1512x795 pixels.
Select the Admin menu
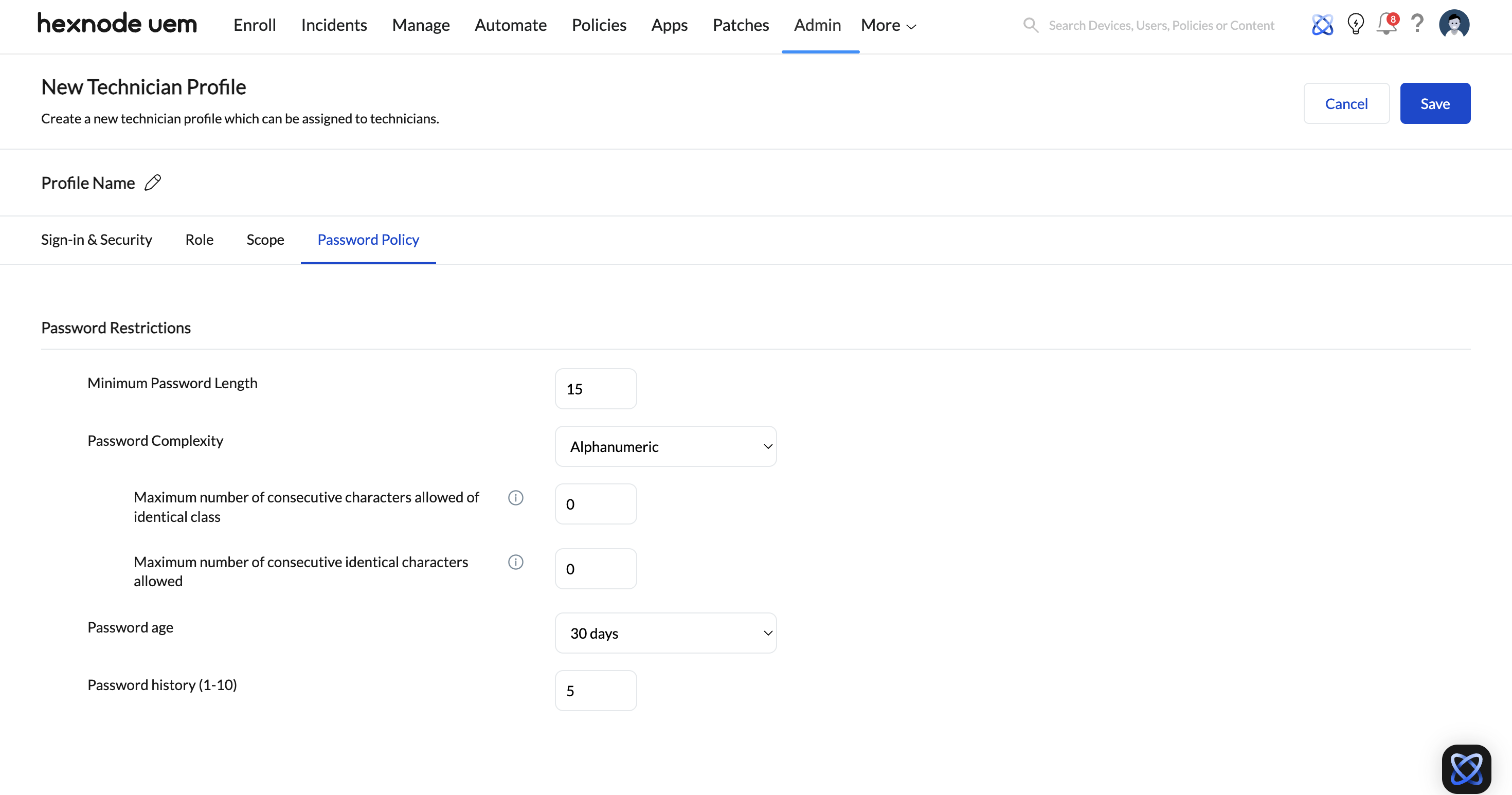pos(818,25)
